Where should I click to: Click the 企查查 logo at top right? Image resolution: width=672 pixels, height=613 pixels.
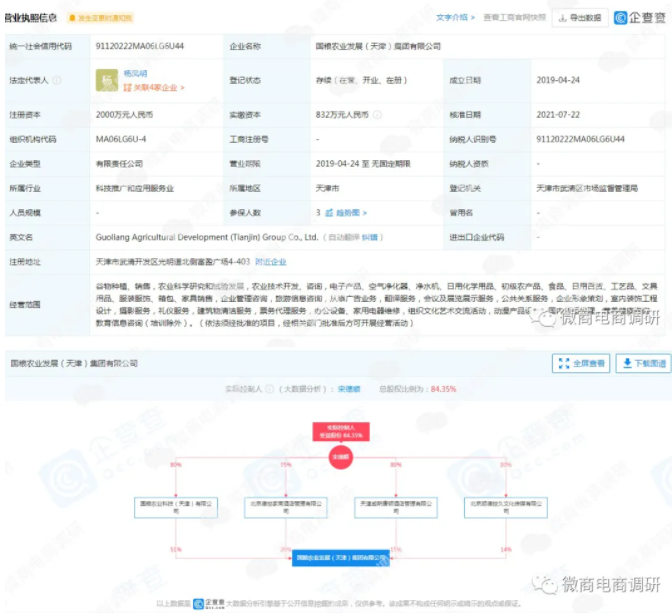tap(640, 18)
